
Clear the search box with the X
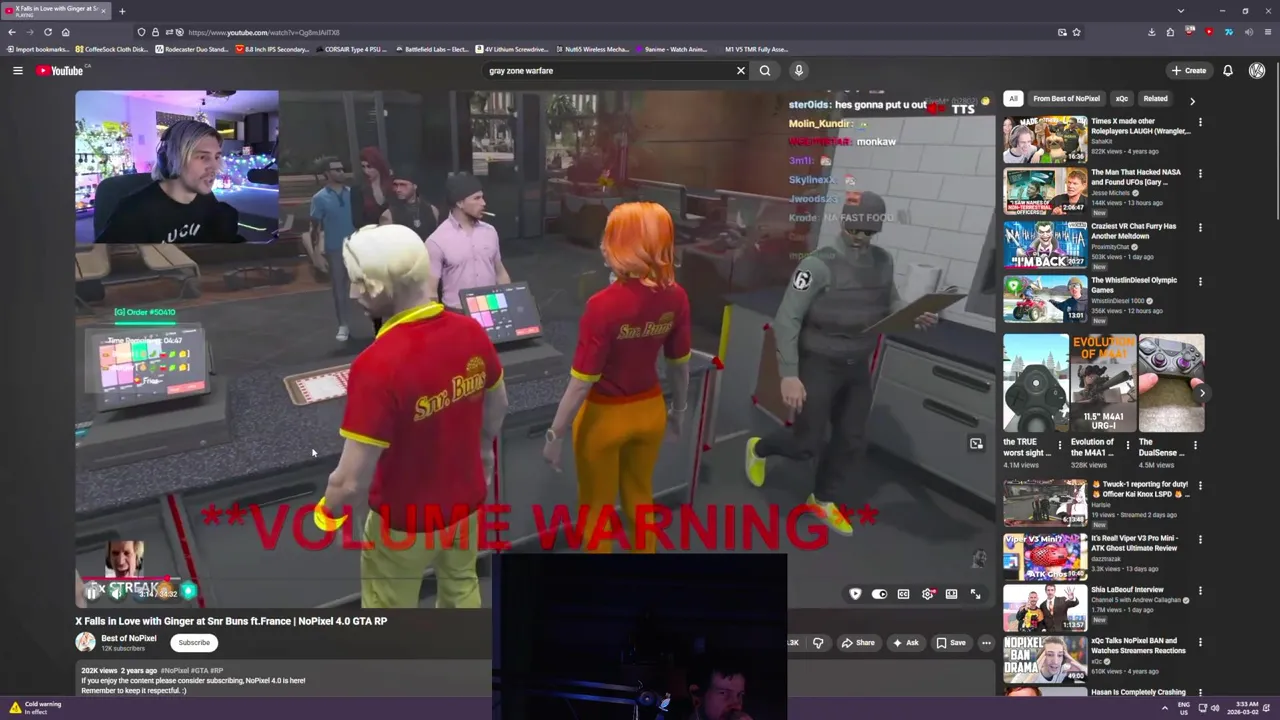point(741,71)
